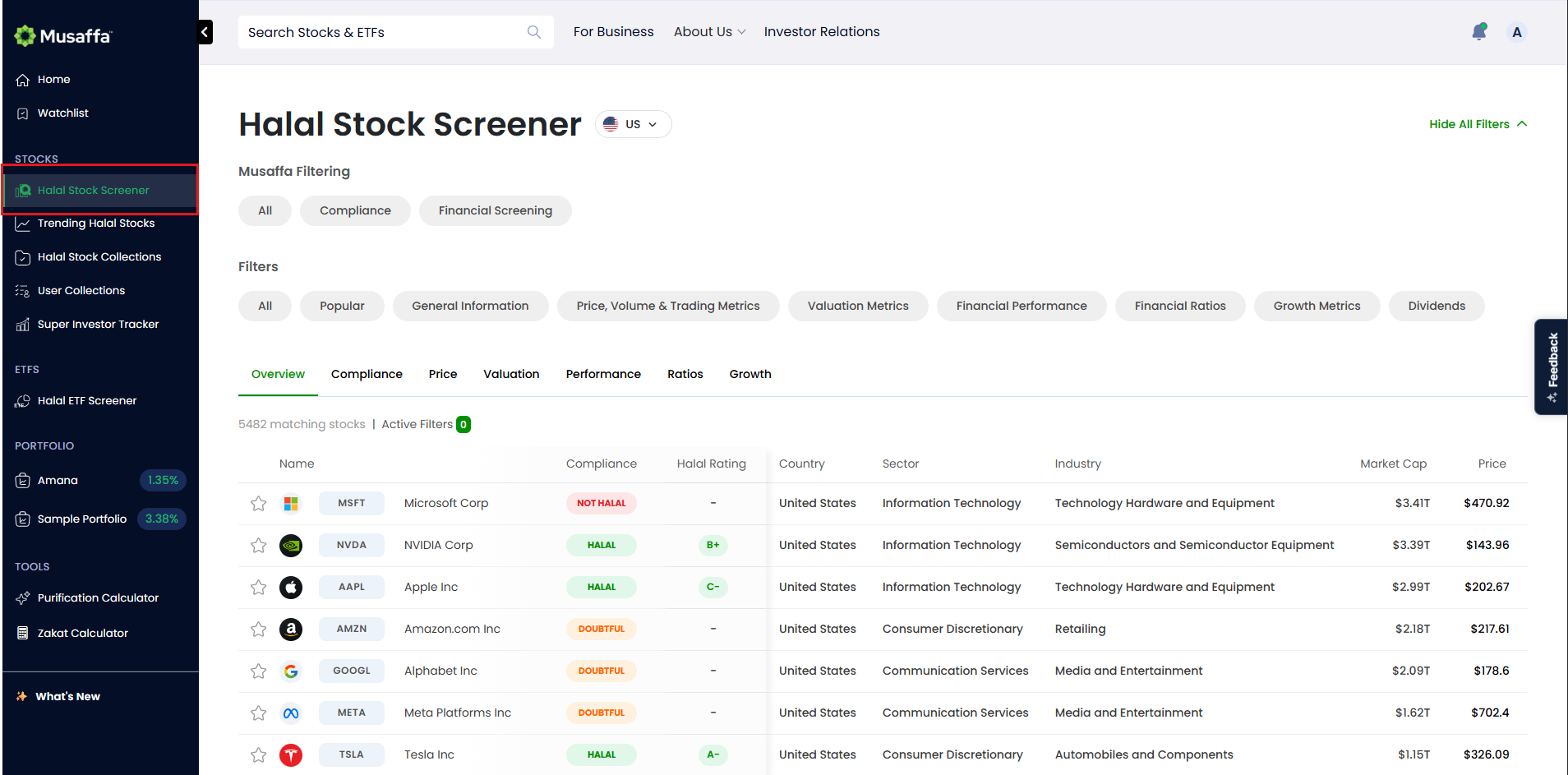
Task: Click the NVIDIA logo in the table
Action: 291,546
